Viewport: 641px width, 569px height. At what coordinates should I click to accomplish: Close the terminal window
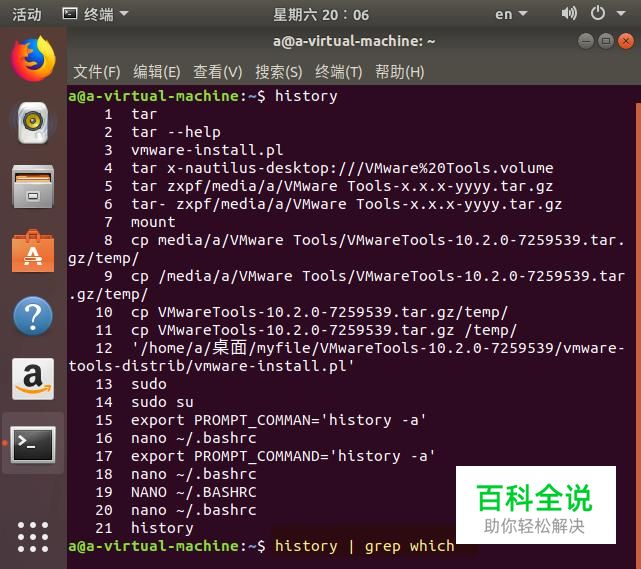coord(626,41)
